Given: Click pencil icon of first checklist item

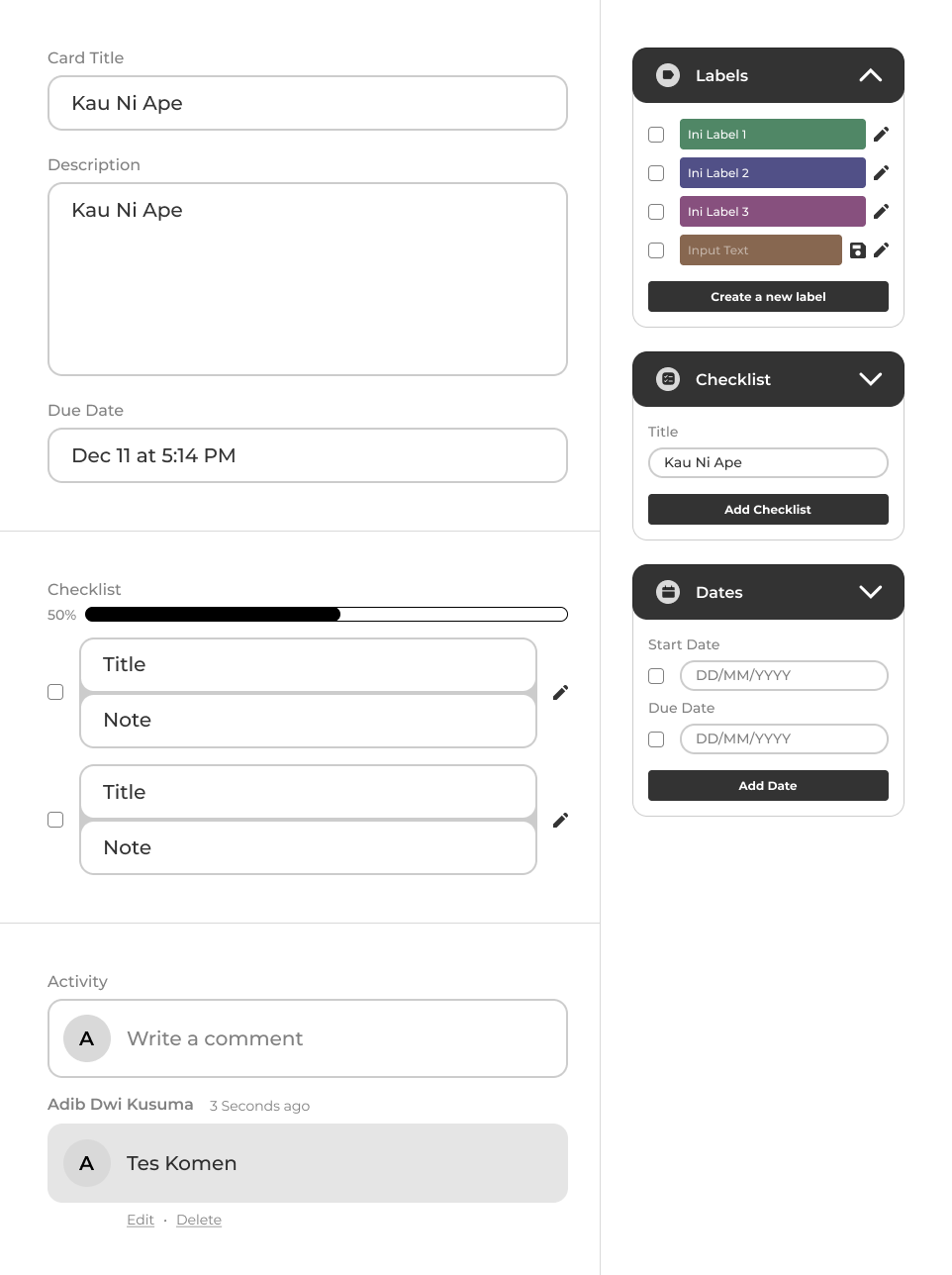Looking at the screenshot, I should tap(560, 693).
